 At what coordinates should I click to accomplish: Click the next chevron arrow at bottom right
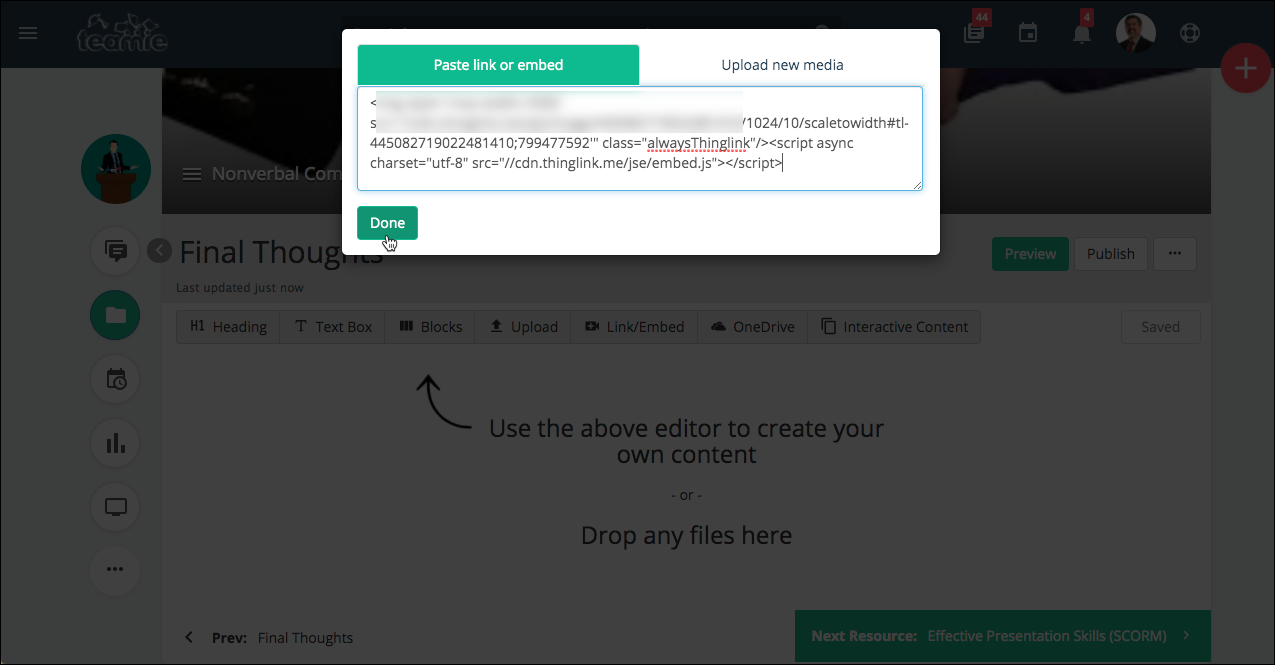pyautogui.click(x=1186, y=636)
